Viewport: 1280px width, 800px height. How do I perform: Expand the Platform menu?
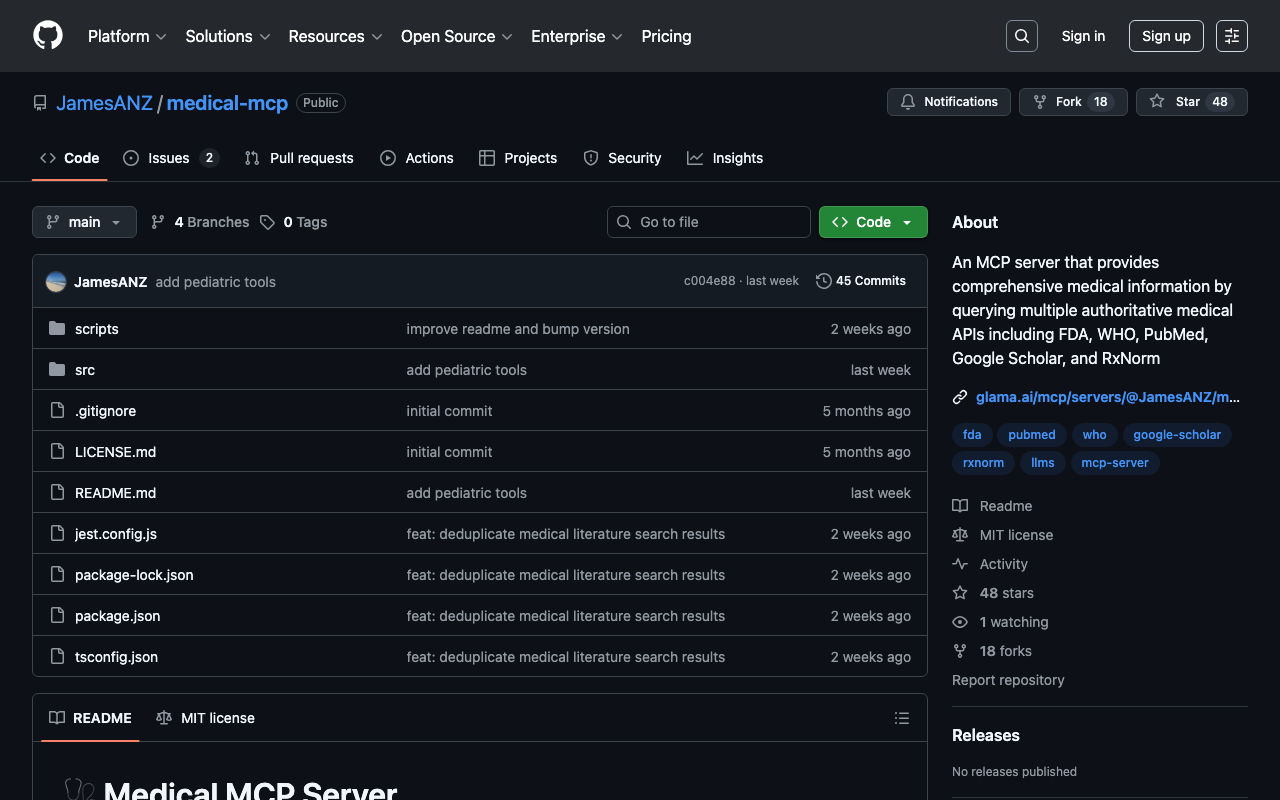pos(127,36)
